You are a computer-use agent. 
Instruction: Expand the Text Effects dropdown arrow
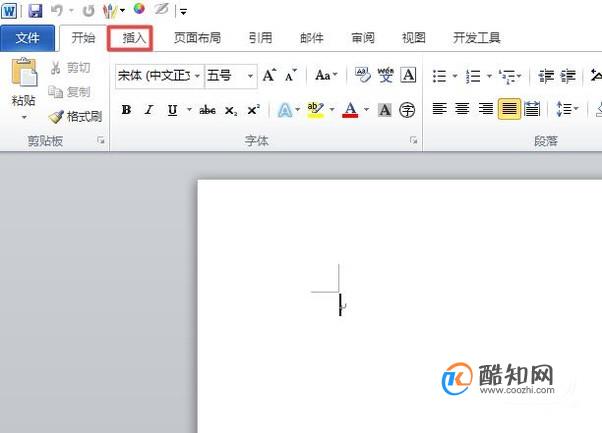click(298, 110)
